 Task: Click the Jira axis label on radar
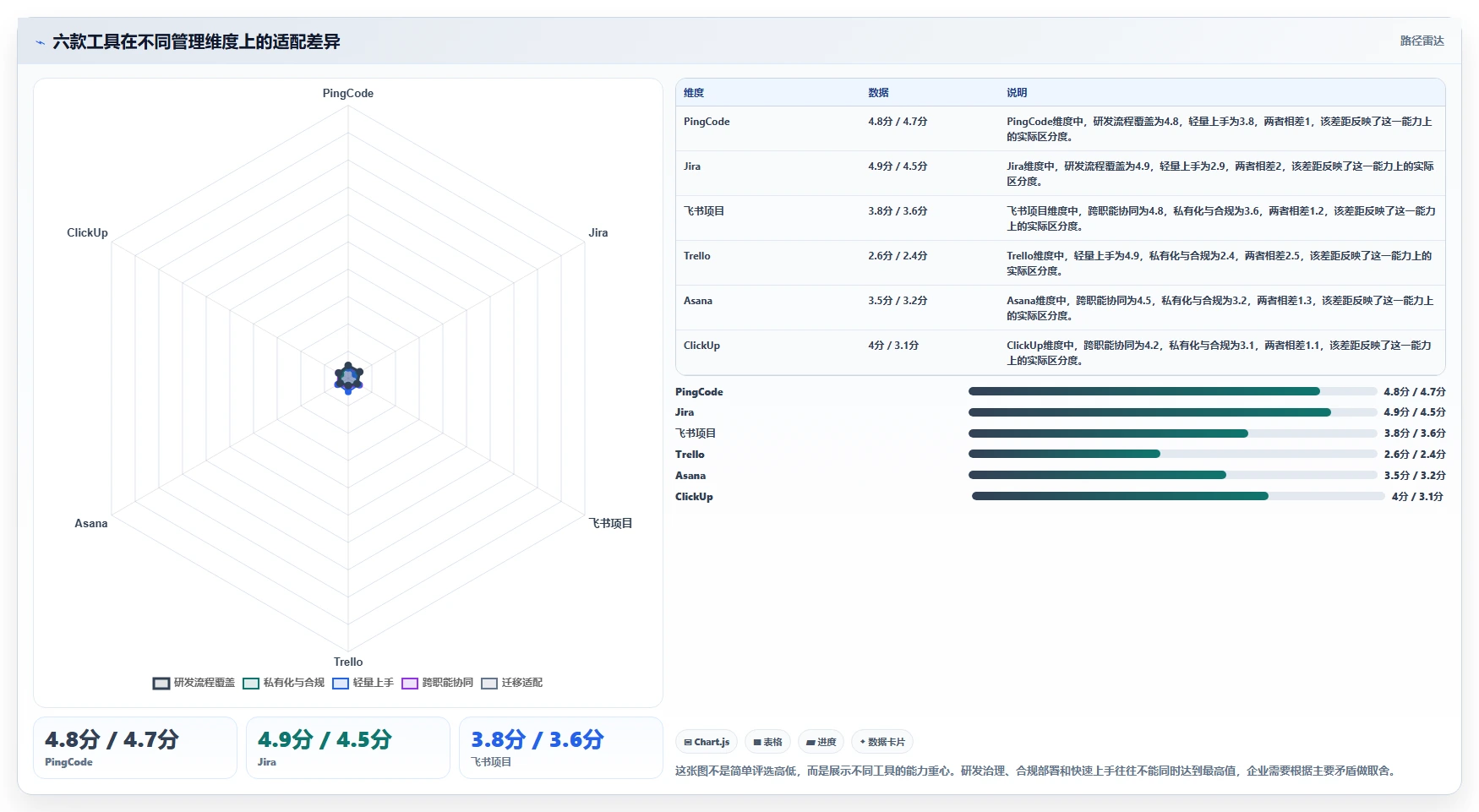click(598, 232)
